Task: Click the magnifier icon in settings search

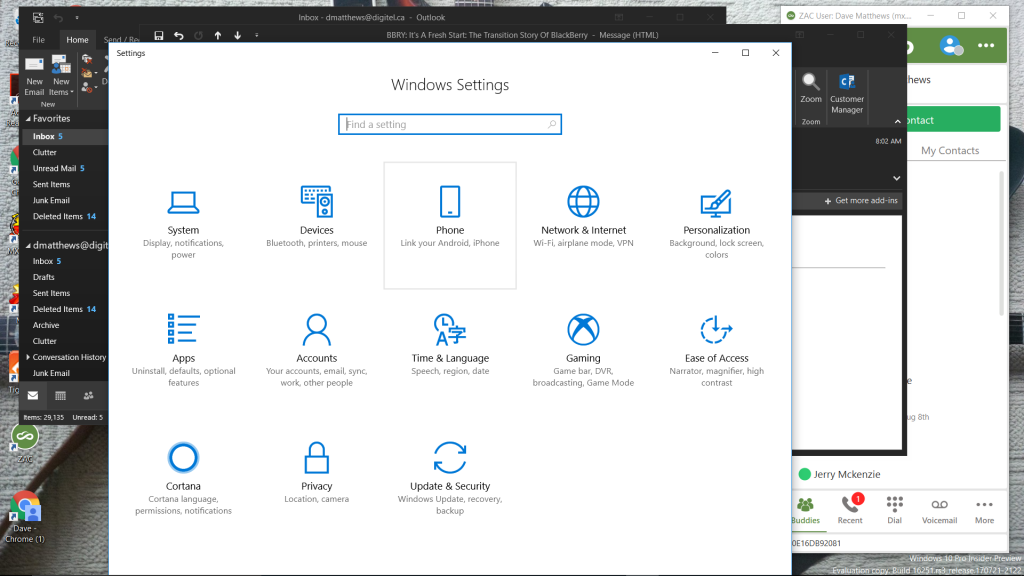Action: click(x=552, y=124)
